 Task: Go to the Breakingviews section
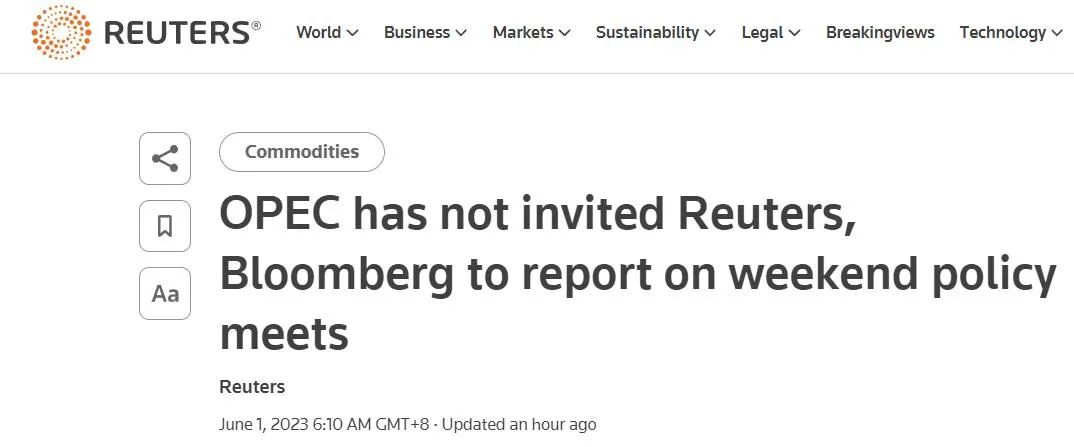(880, 32)
